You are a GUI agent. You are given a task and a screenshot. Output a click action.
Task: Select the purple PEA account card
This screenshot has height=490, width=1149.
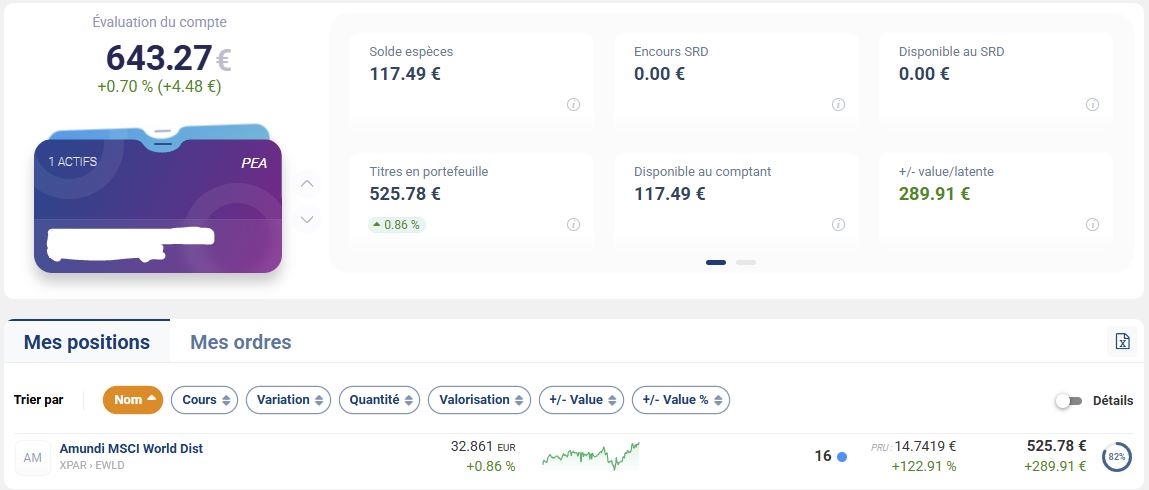[158, 205]
